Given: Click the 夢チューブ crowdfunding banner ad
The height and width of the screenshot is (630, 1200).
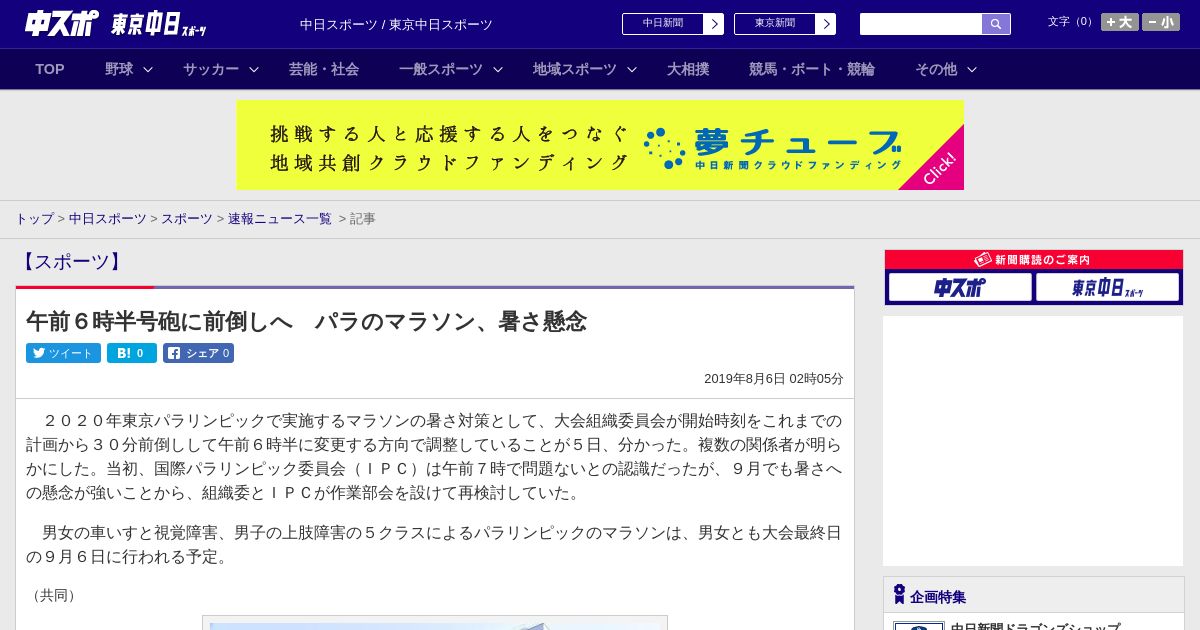Looking at the screenshot, I should pos(600,145).
